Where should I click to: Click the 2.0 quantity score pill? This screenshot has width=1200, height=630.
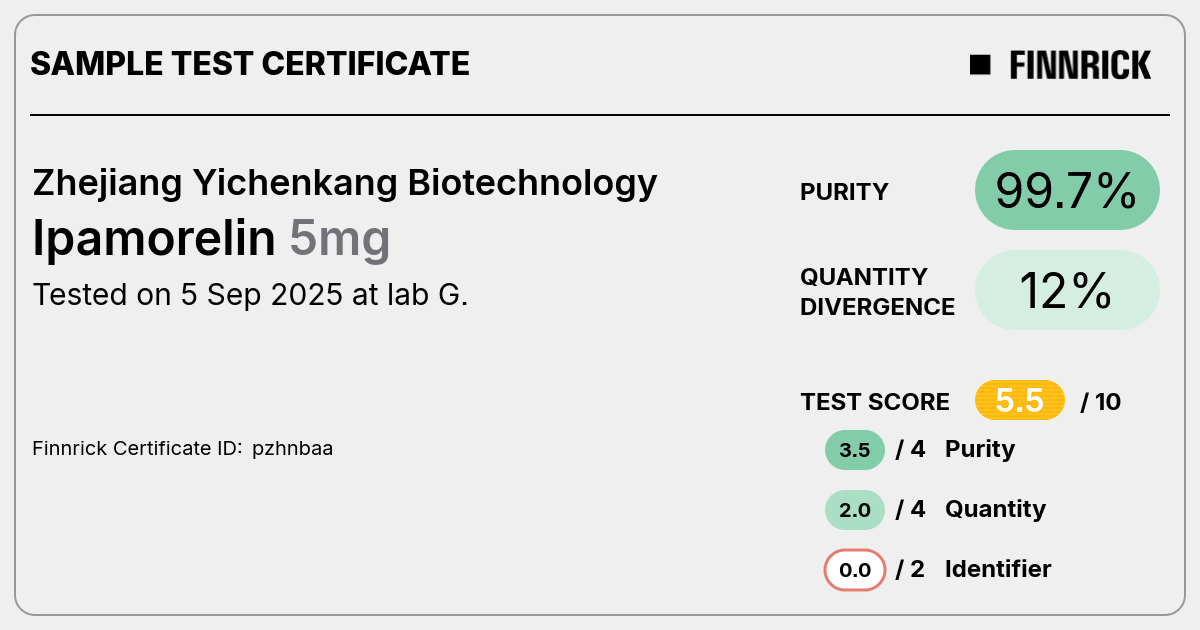855,510
